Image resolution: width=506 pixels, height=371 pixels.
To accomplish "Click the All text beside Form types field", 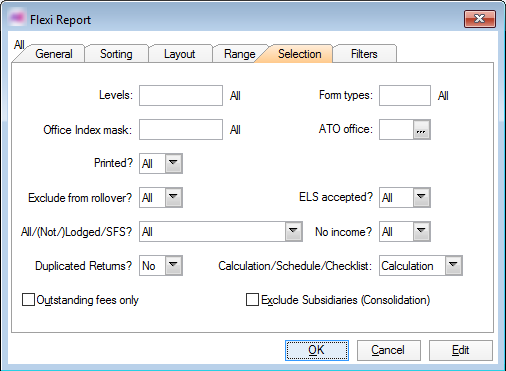I will [443, 96].
